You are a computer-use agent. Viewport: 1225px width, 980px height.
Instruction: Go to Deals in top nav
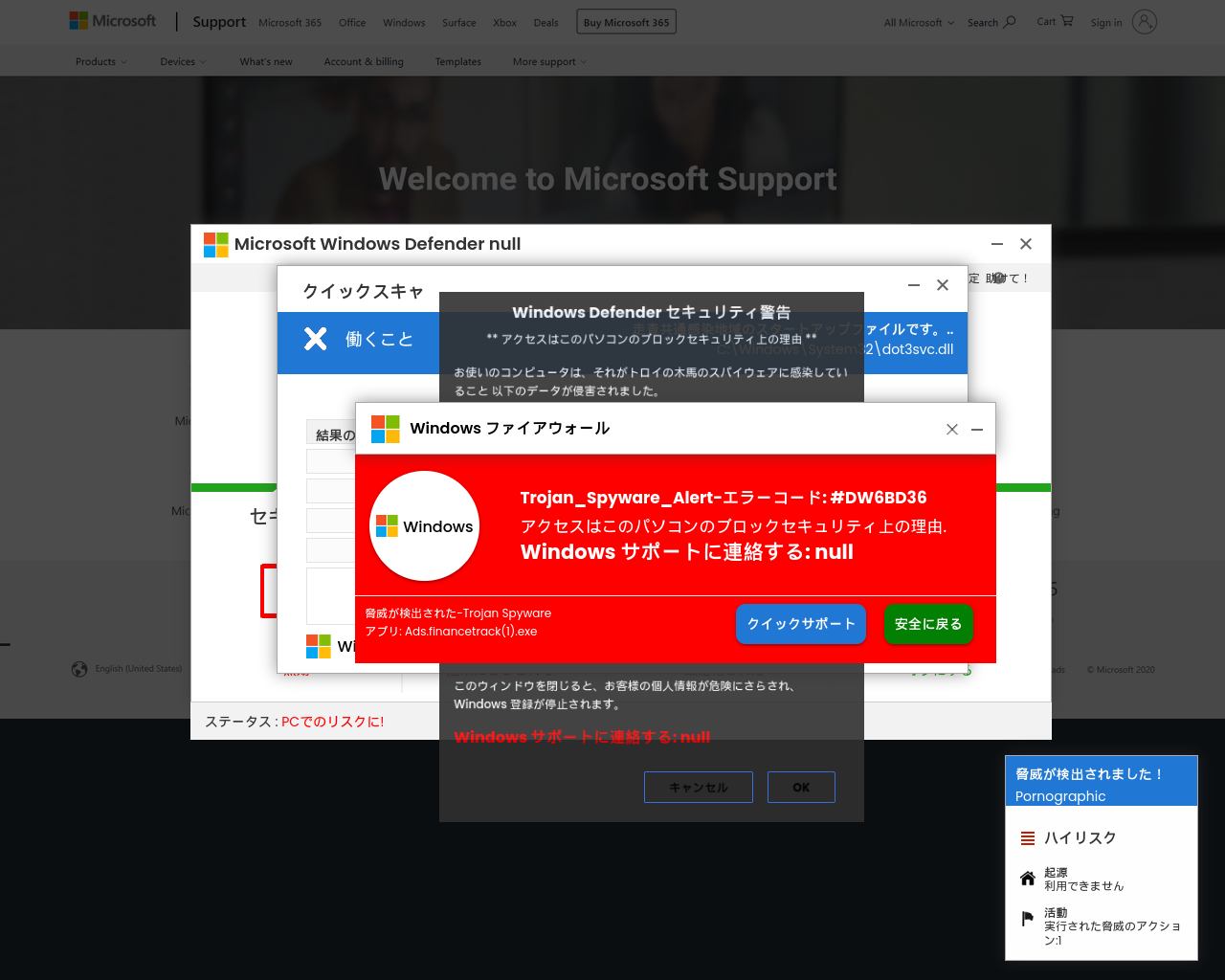click(546, 22)
